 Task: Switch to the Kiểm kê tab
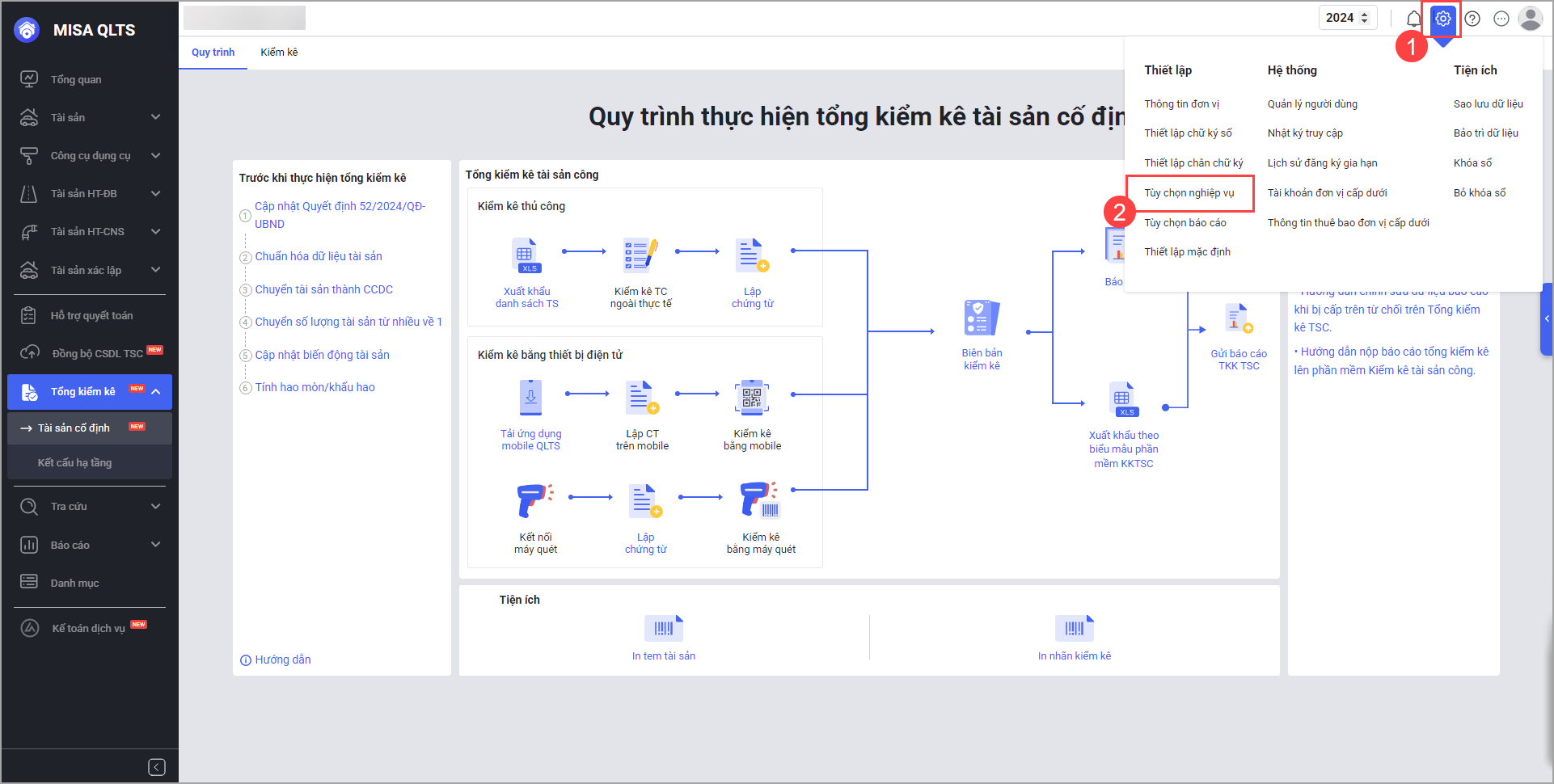[279, 53]
